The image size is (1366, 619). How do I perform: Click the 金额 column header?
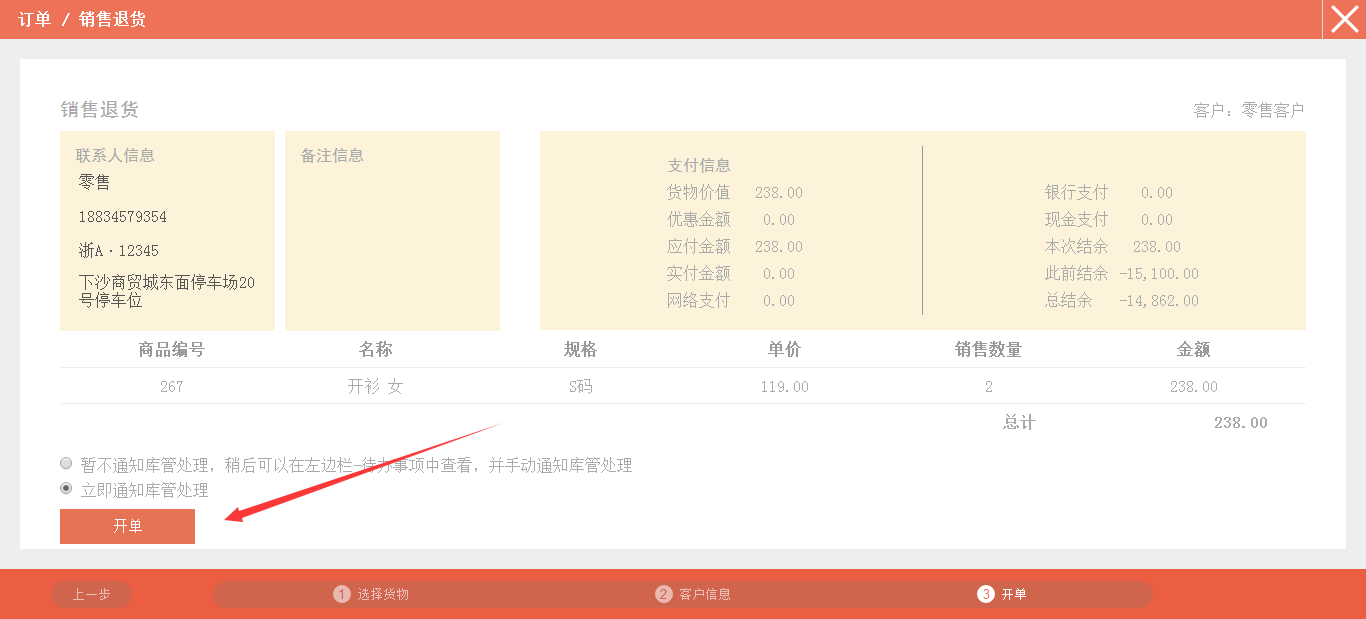1193,349
